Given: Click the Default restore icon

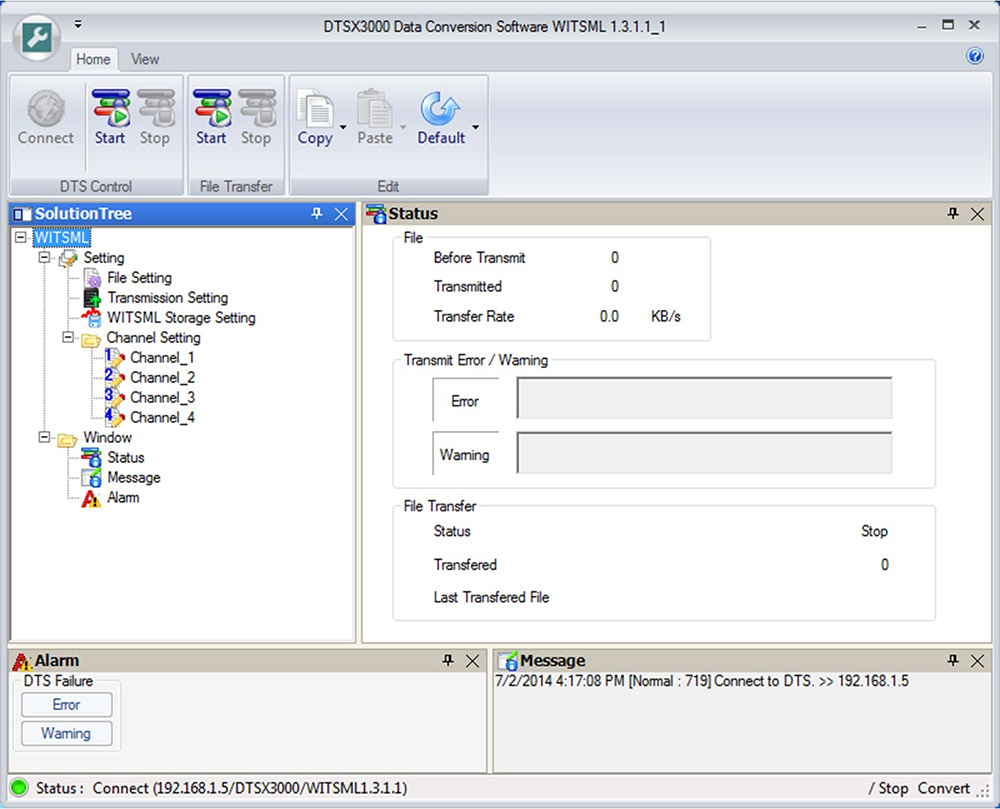Looking at the screenshot, I should click(441, 110).
